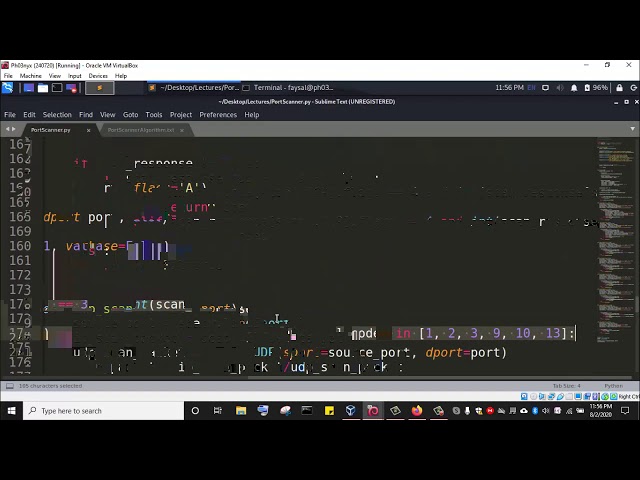Open the Sublime Text Preferences menu
Screen dimensions: 640x480
(x=218, y=115)
